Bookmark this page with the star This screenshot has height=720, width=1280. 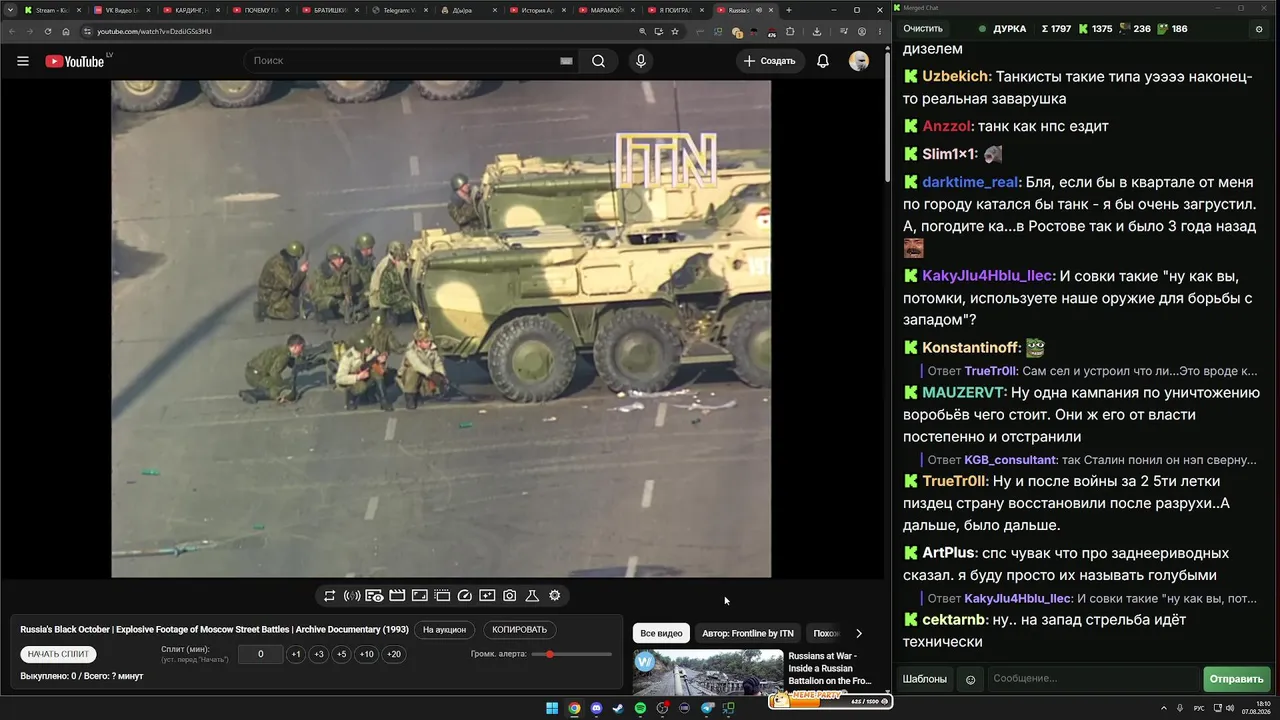(675, 32)
